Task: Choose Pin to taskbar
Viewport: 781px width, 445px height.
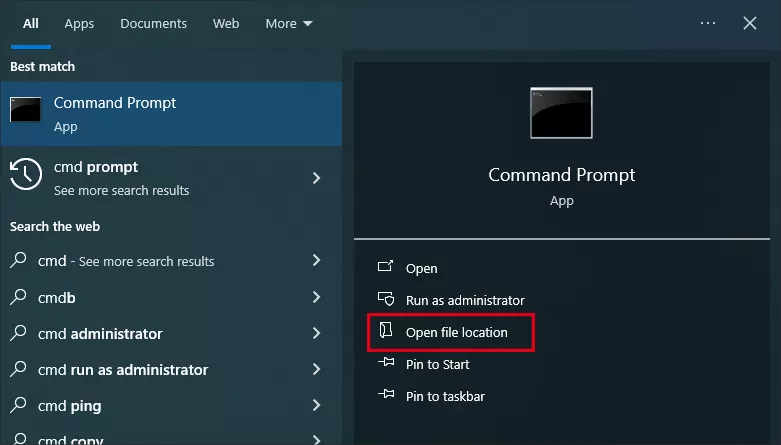Action: pyautogui.click(x=445, y=396)
